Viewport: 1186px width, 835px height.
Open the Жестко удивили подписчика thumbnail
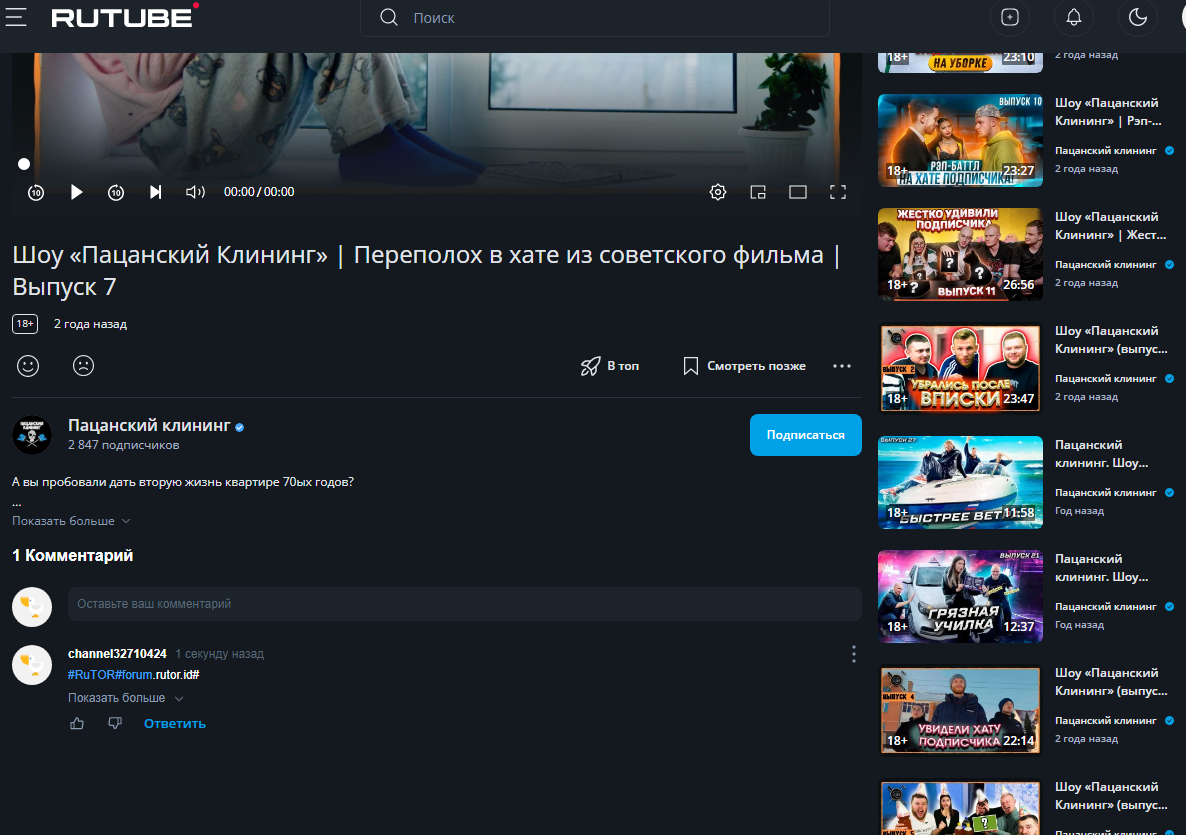[960, 254]
